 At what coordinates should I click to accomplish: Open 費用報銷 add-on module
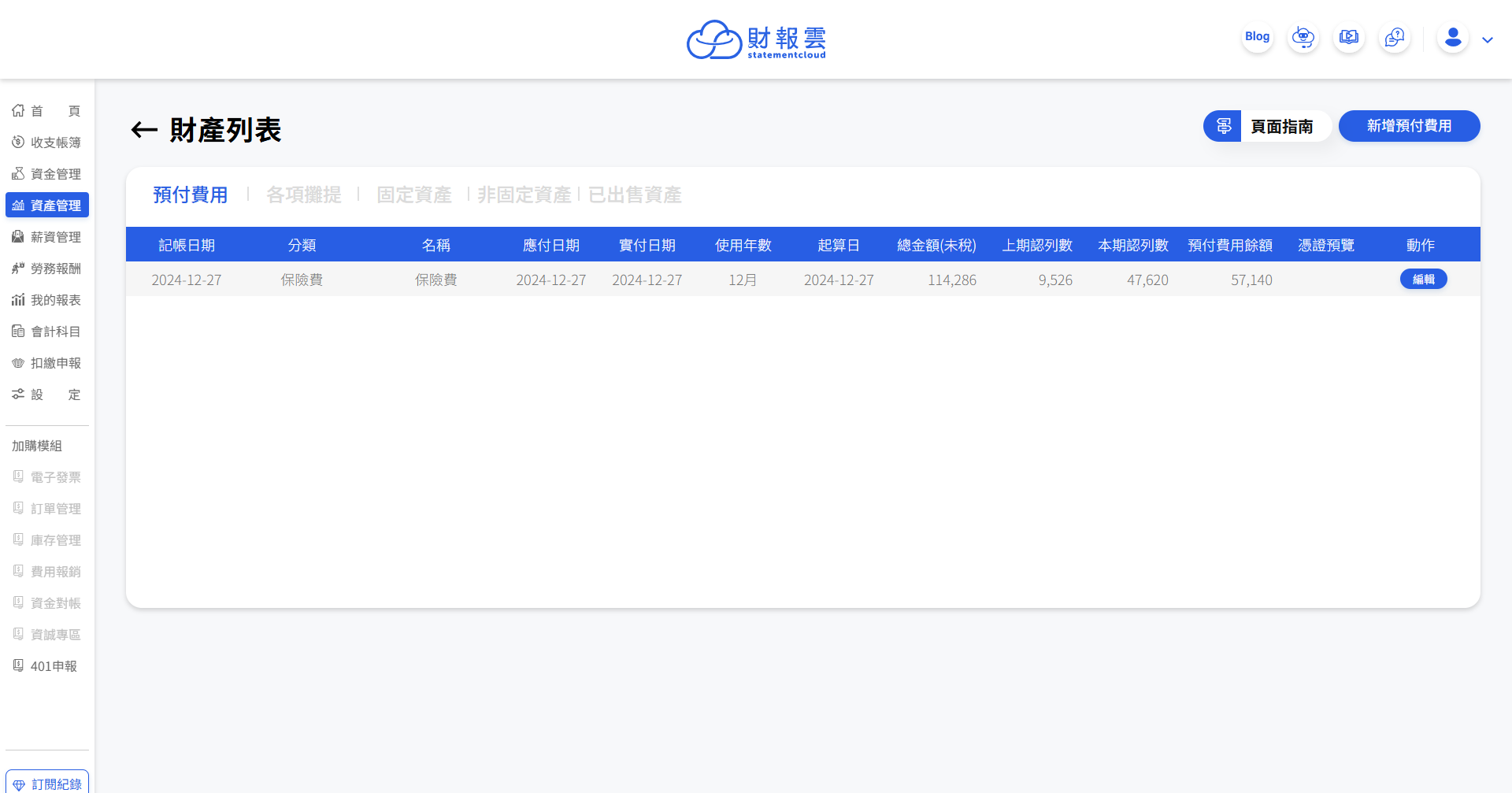pyautogui.click(x=47, y=572)
